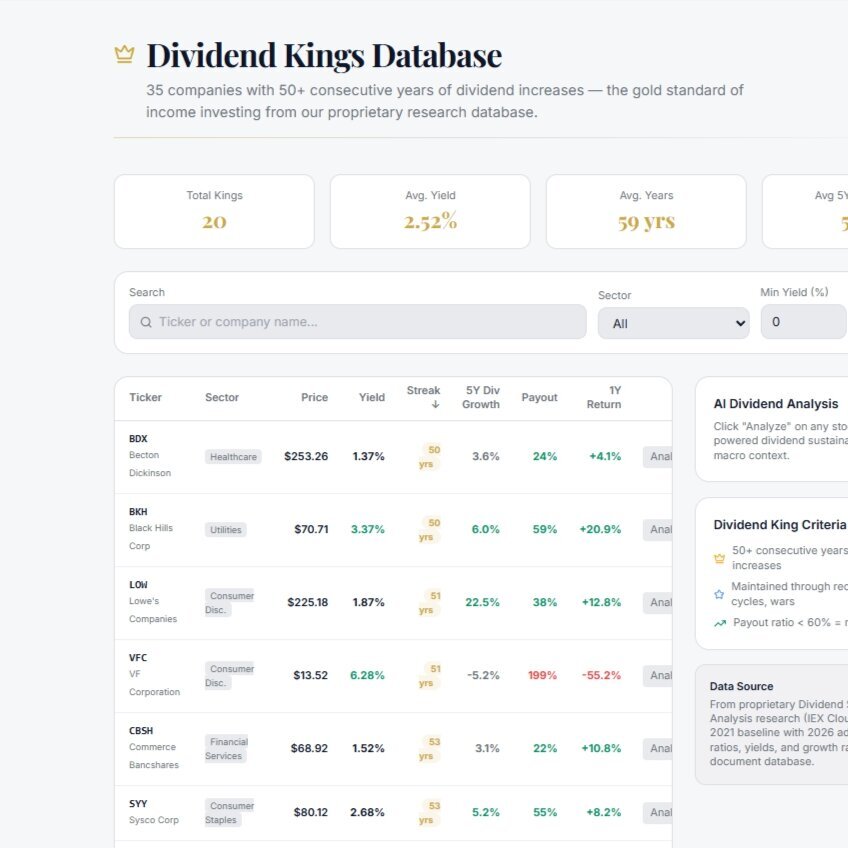Click the Consumer Staples sector tag

[229, 813]
